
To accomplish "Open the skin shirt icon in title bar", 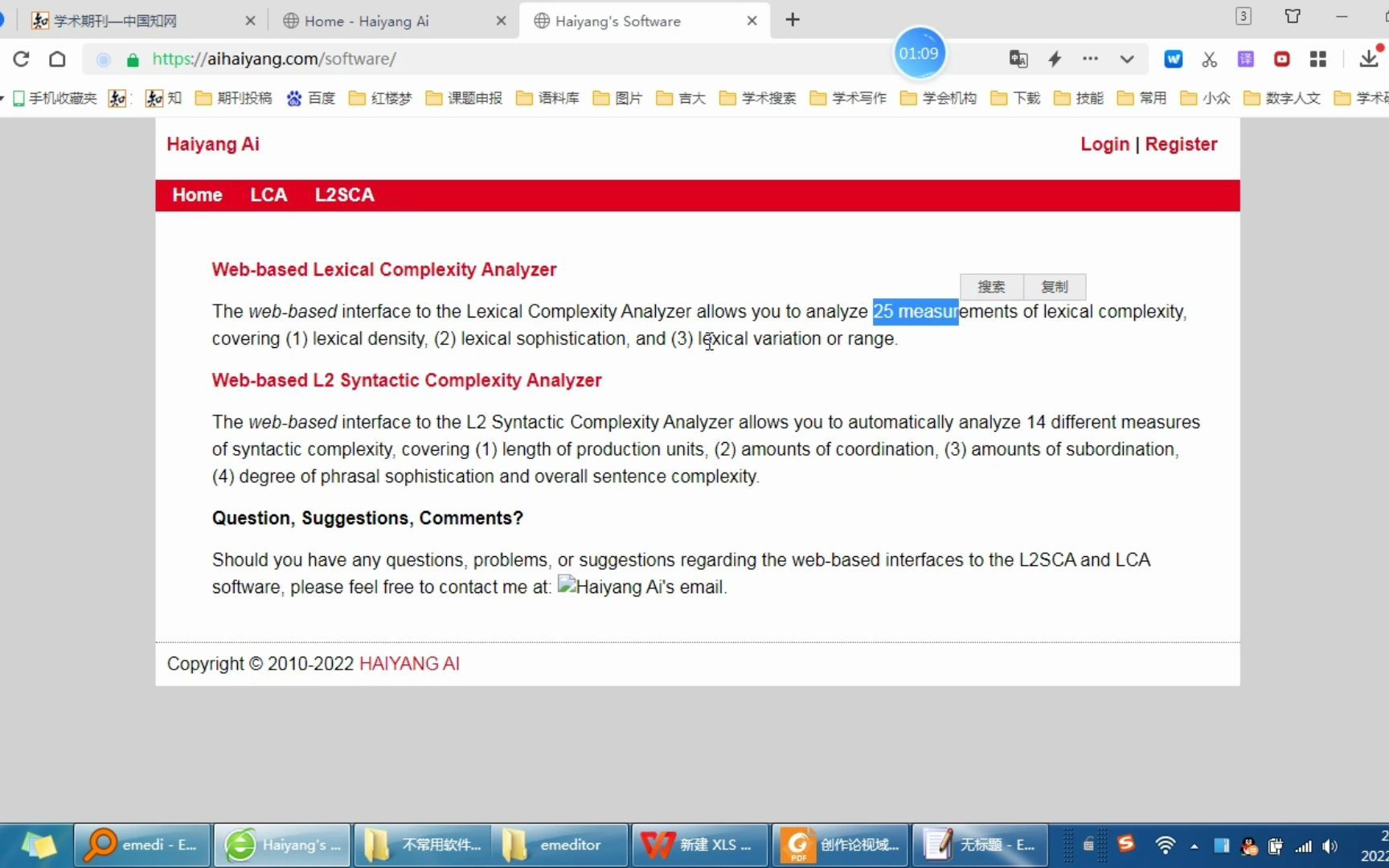I will 1293,16.
